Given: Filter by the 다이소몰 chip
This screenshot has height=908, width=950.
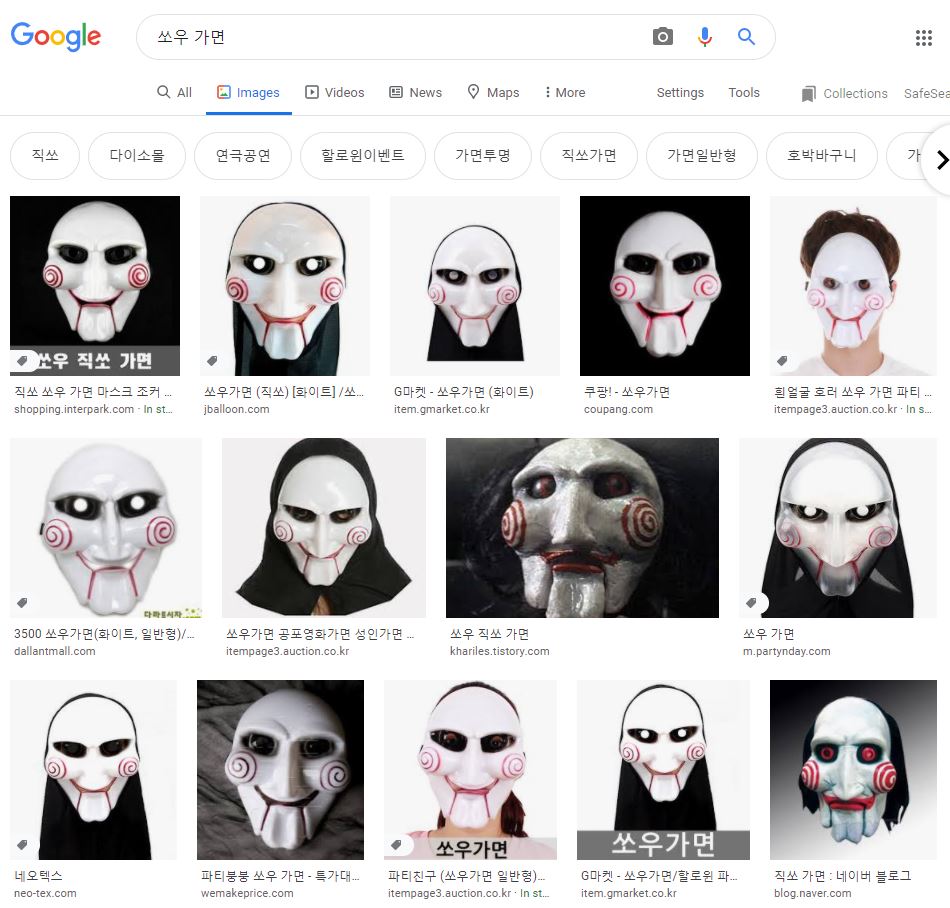Looking at the screenshot, I should click(137, 156).
